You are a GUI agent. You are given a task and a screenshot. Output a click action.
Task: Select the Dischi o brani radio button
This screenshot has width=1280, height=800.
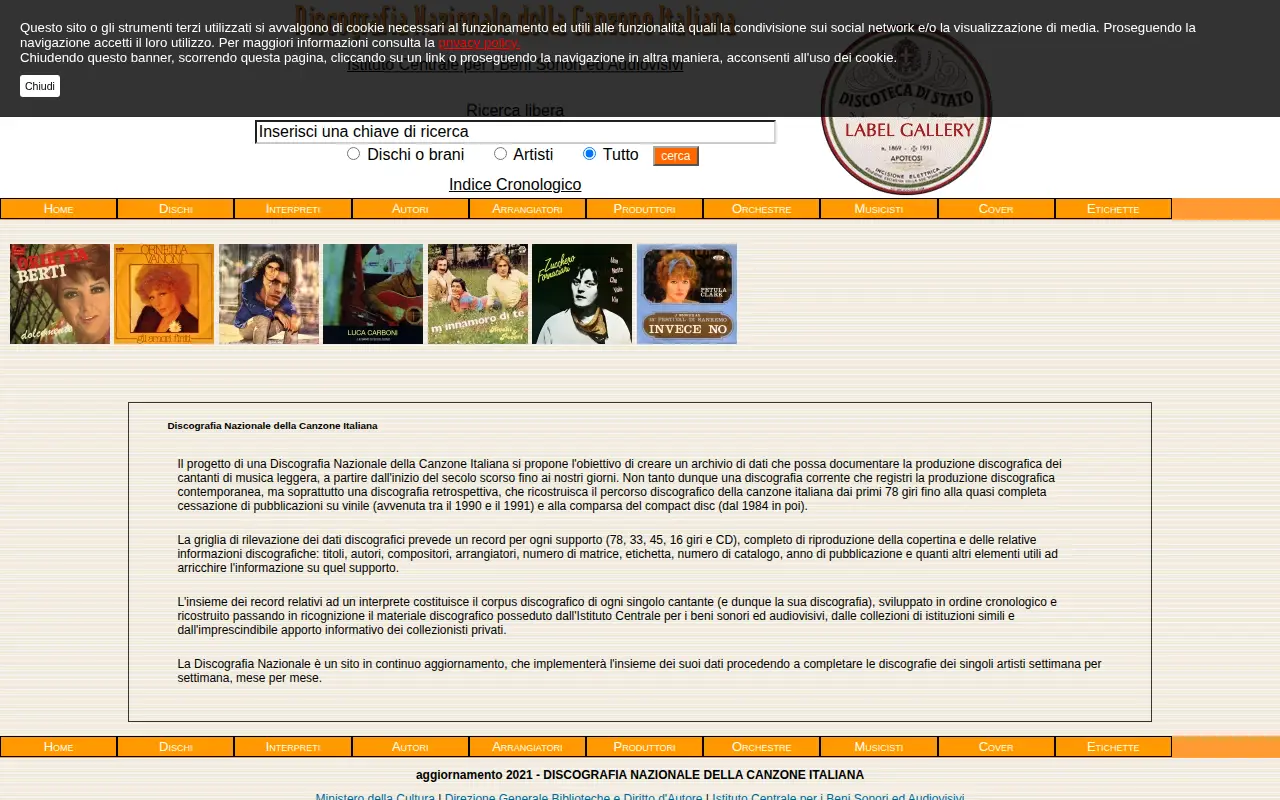pos(353,153)
